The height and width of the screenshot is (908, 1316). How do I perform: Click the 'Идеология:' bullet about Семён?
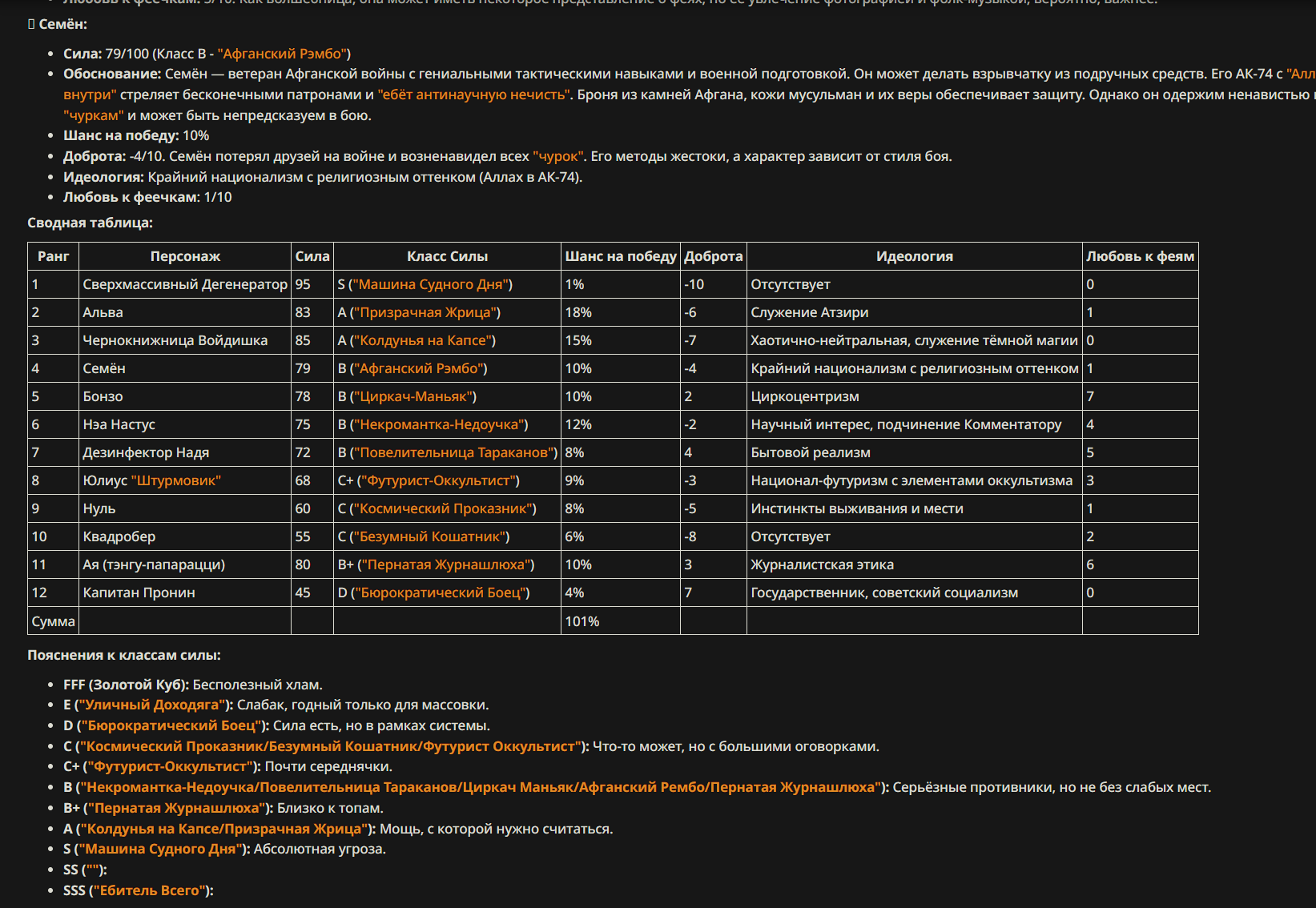click(323, 177)
